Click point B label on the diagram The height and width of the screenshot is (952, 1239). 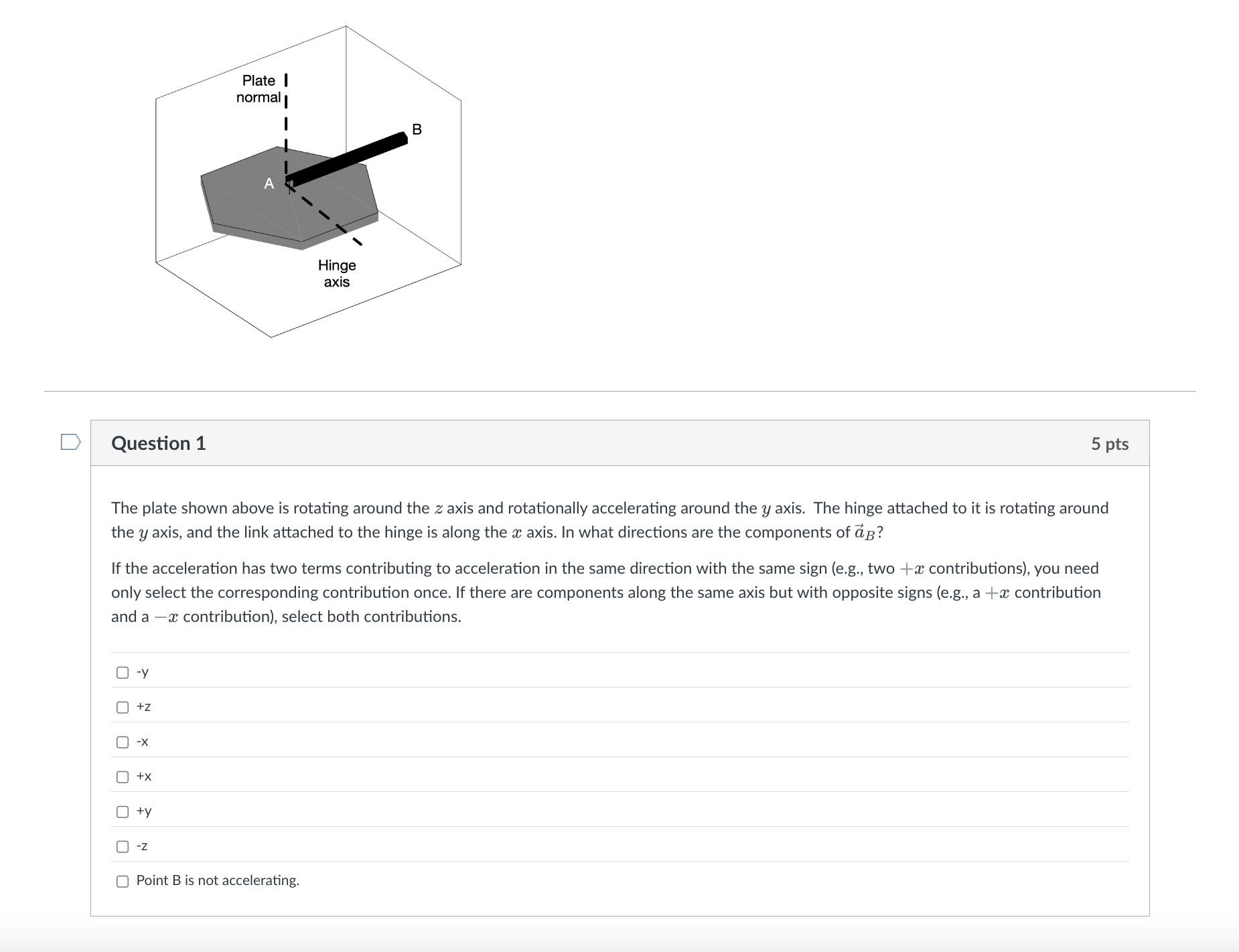pos(417,129)
